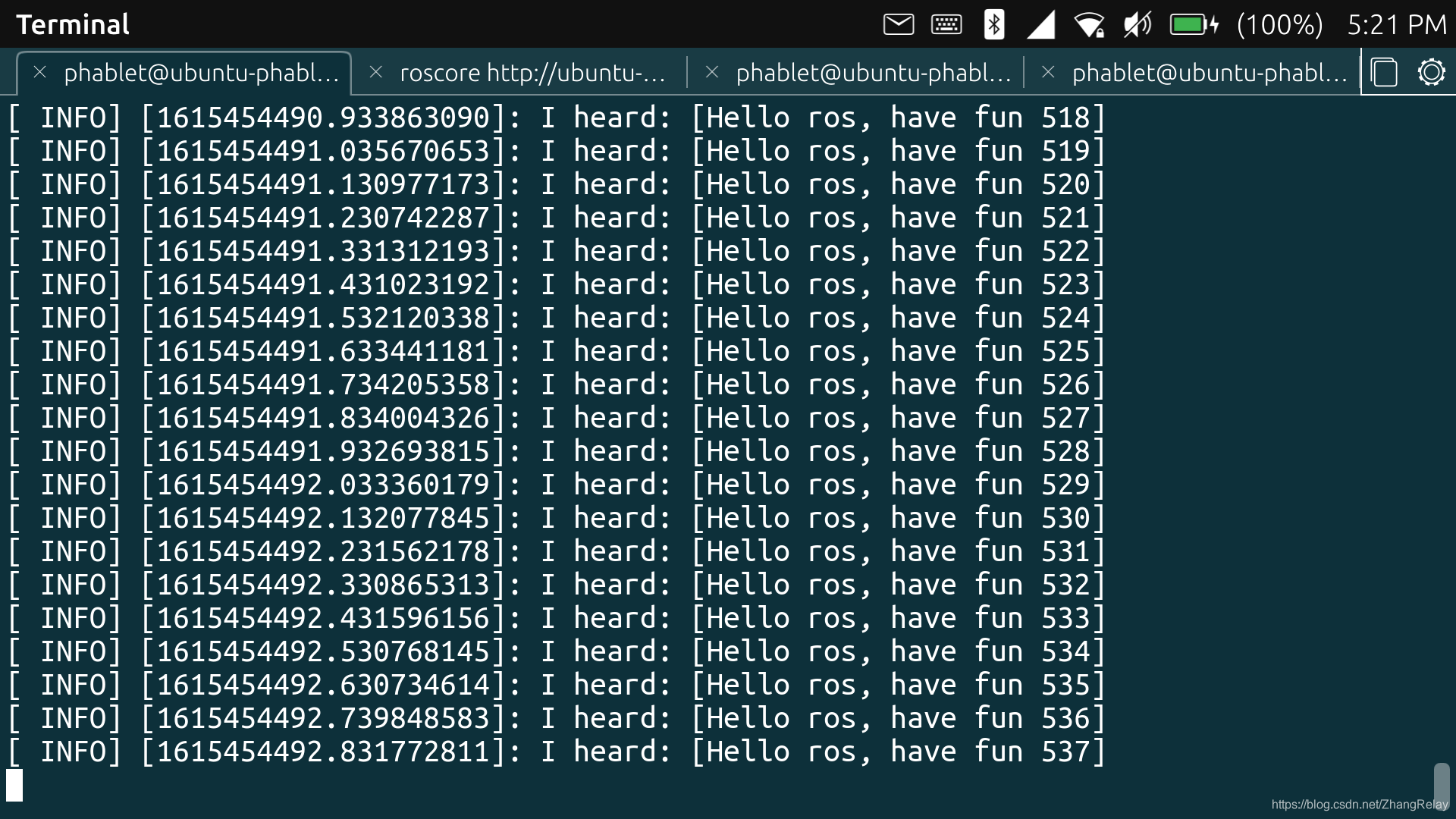Switch to the roscore http://ubuntu tab
The width and height of the screenshot is (1456, 819).
[x=532, y=73]
